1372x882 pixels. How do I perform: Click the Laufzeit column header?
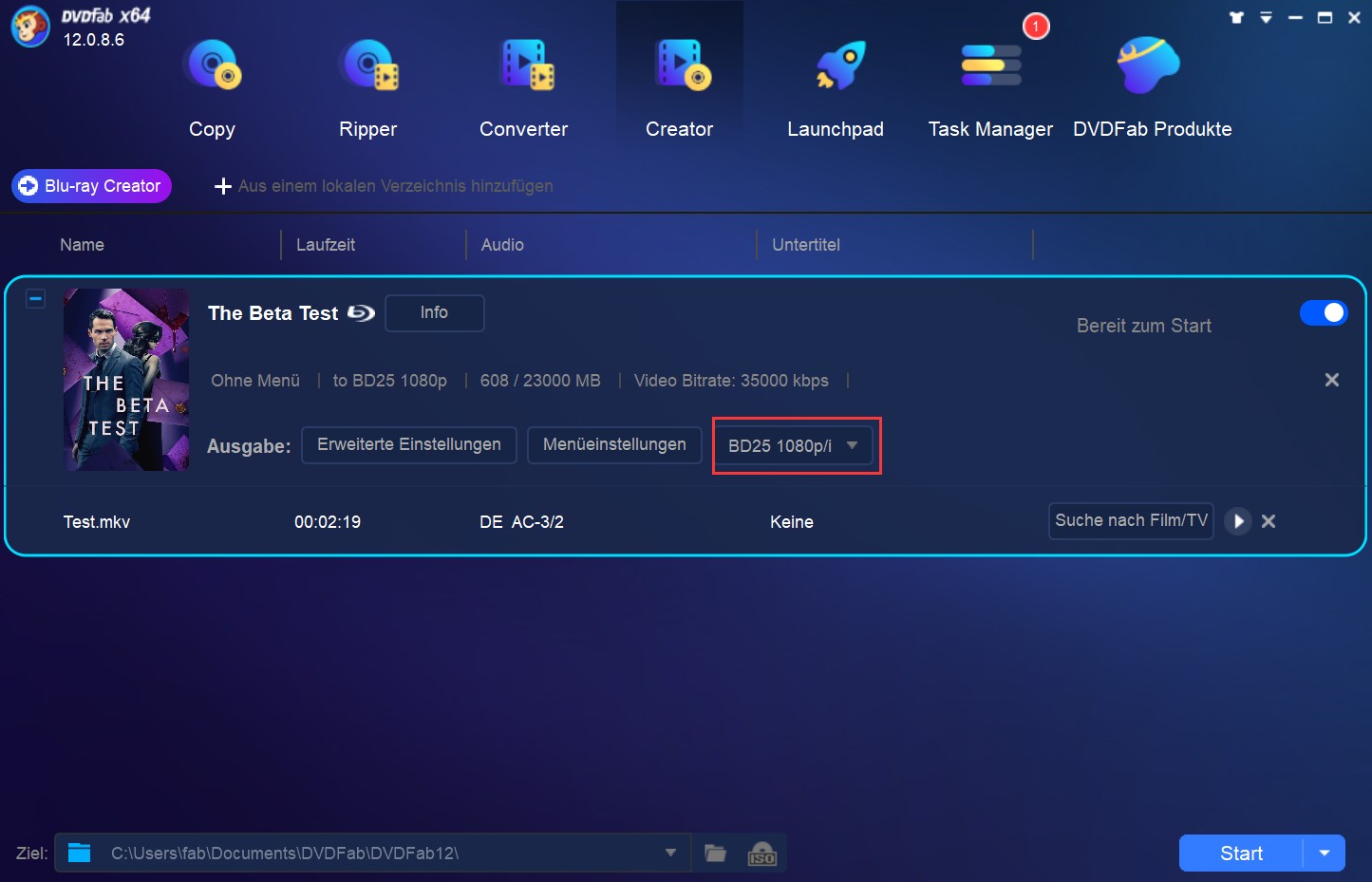click(326, 245)
